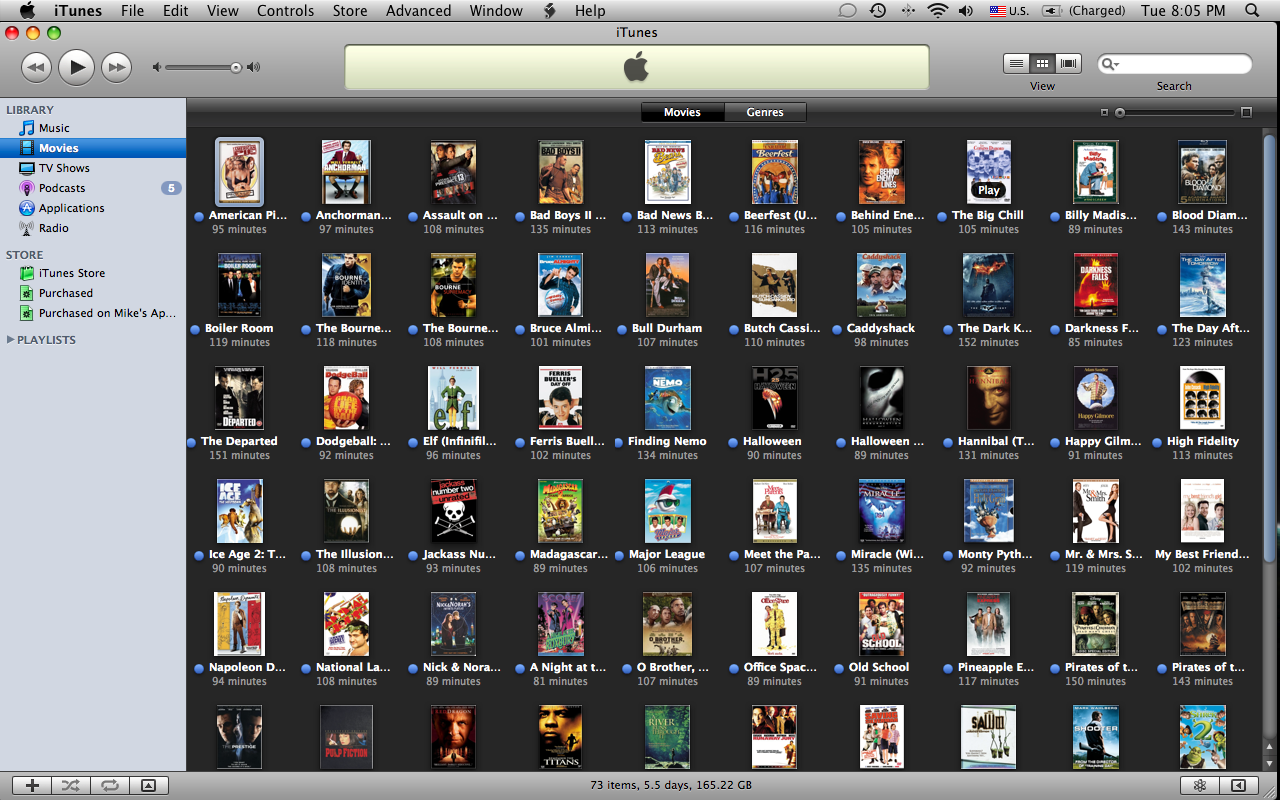The image size is (1280, 800).
Task: Click the high-volume speaker icon
Action: [x=254, y=68]
